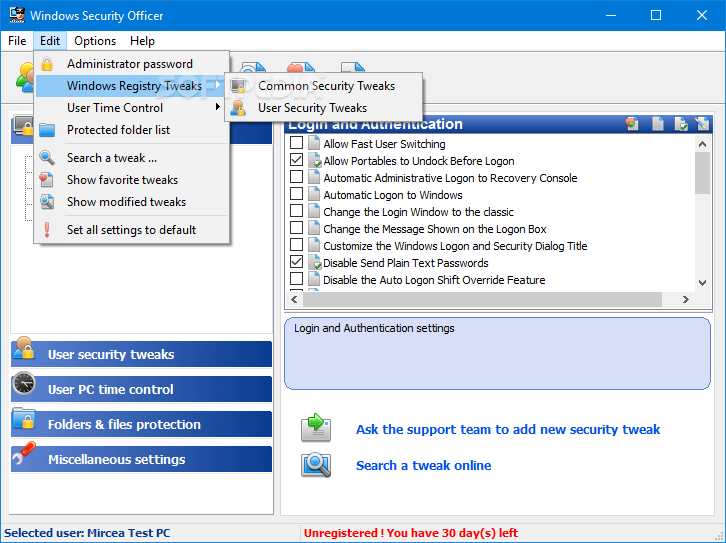Click the user lock icon for User Security Tweaks
The height and width of the screenshot is (543, 726).
click(238, 108)
